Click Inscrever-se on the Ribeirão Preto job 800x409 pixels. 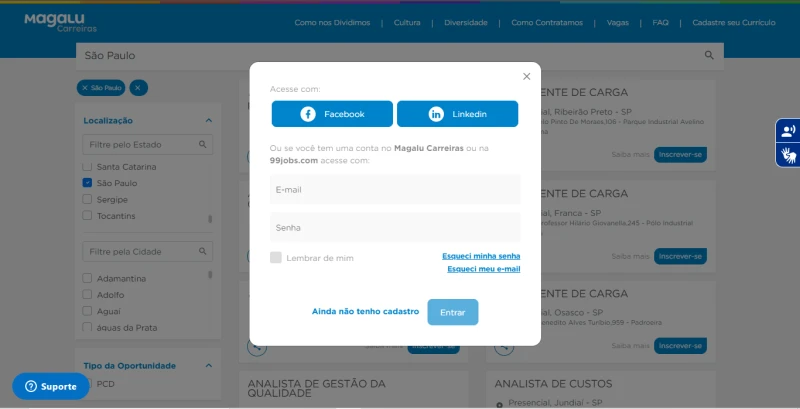pos(680,155)
